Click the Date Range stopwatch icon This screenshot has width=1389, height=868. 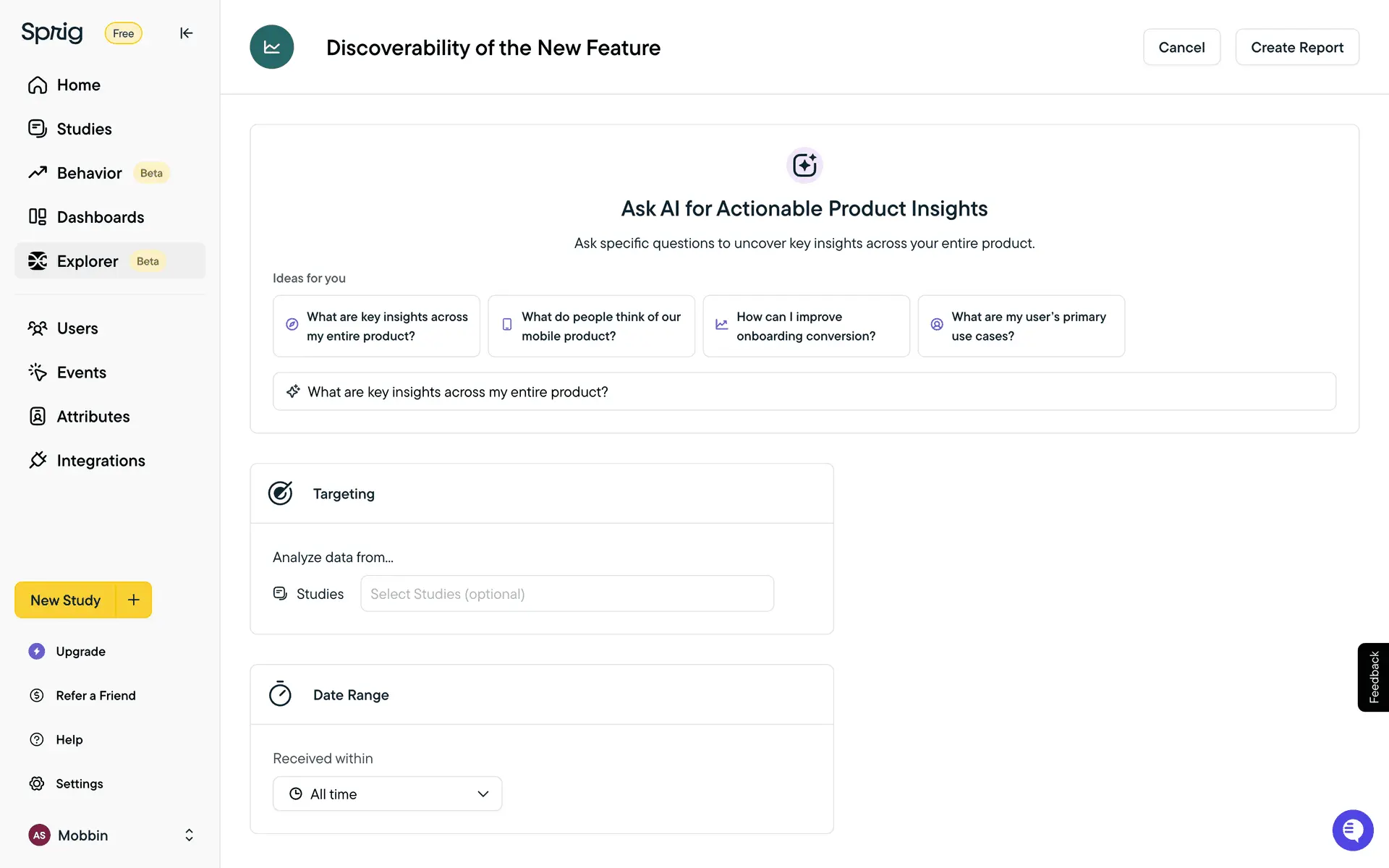[280, 694]
